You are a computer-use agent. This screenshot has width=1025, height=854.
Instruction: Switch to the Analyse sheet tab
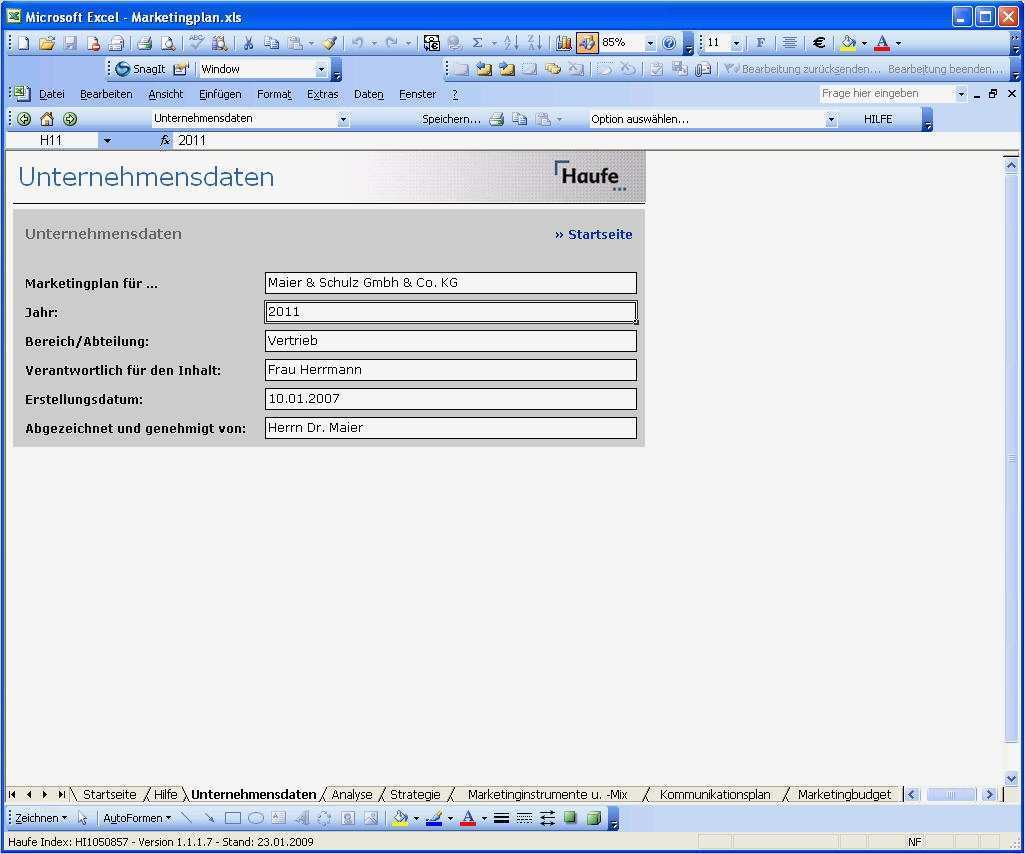pos(351,794)
